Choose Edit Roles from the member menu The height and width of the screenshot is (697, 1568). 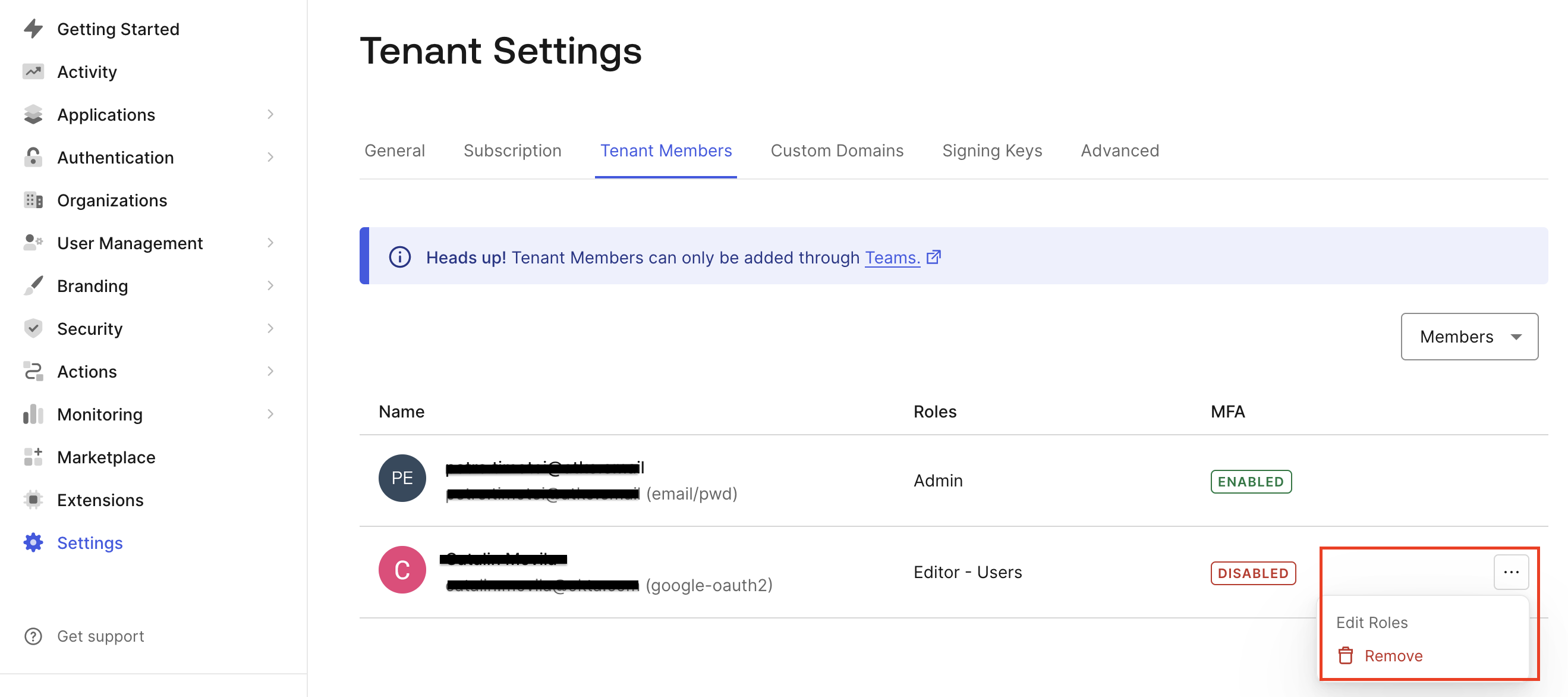[1372, 622]
